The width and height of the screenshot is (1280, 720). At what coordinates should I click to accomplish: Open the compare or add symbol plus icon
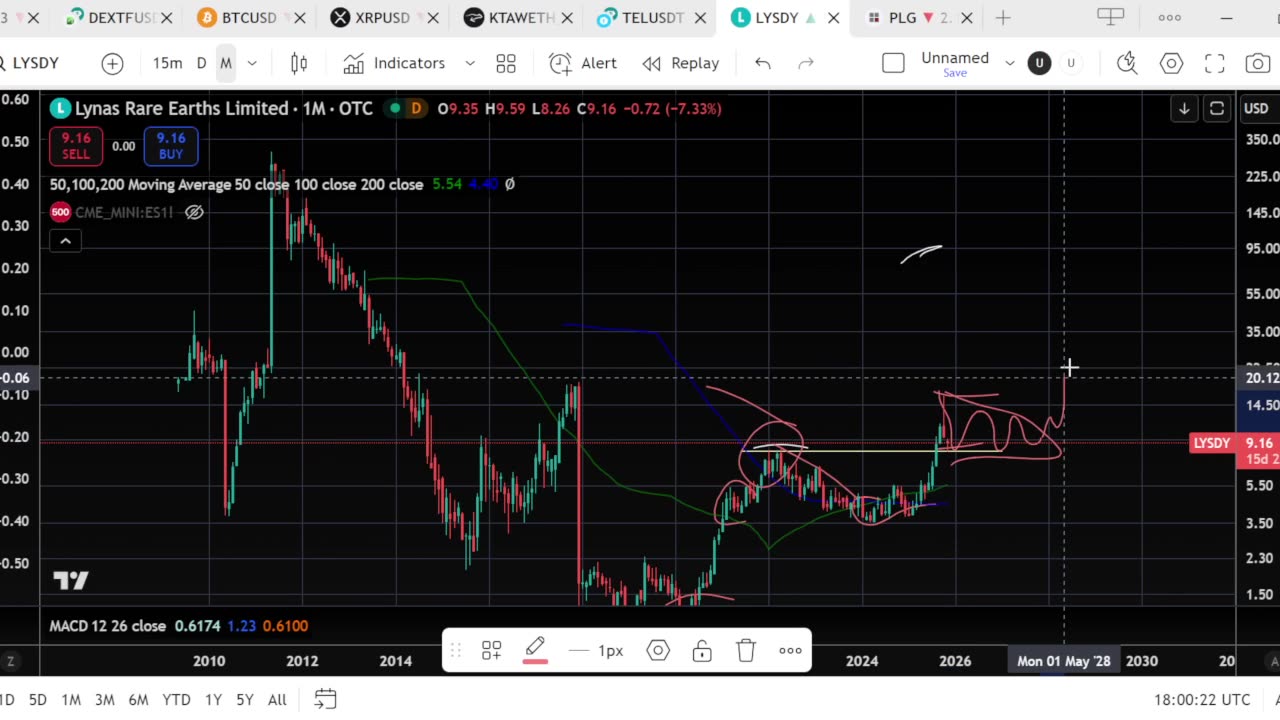(x=112, y=63)
